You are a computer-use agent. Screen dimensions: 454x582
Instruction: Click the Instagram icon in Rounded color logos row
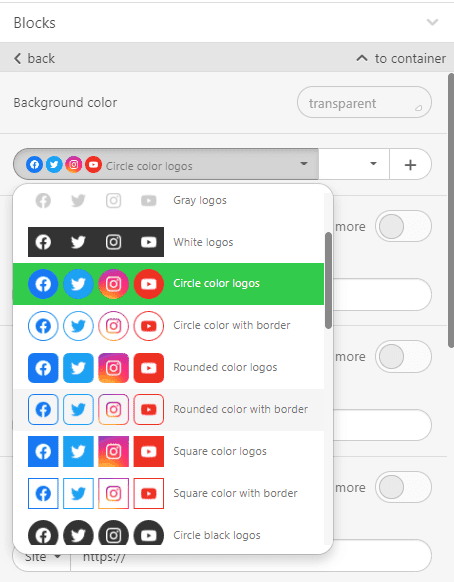(113, 368)
